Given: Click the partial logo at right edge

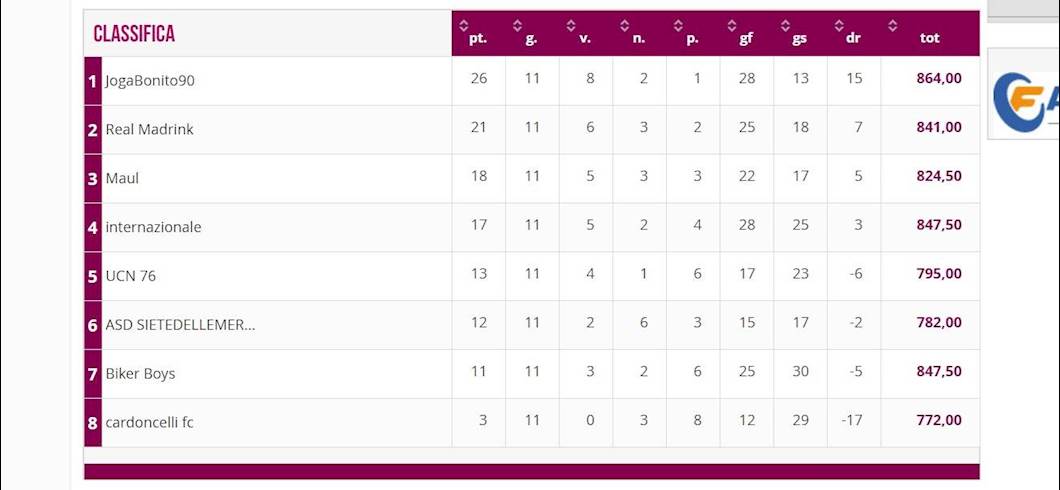Looking at the screenshot, I should pyautogui.click(x=1024, y=95).
